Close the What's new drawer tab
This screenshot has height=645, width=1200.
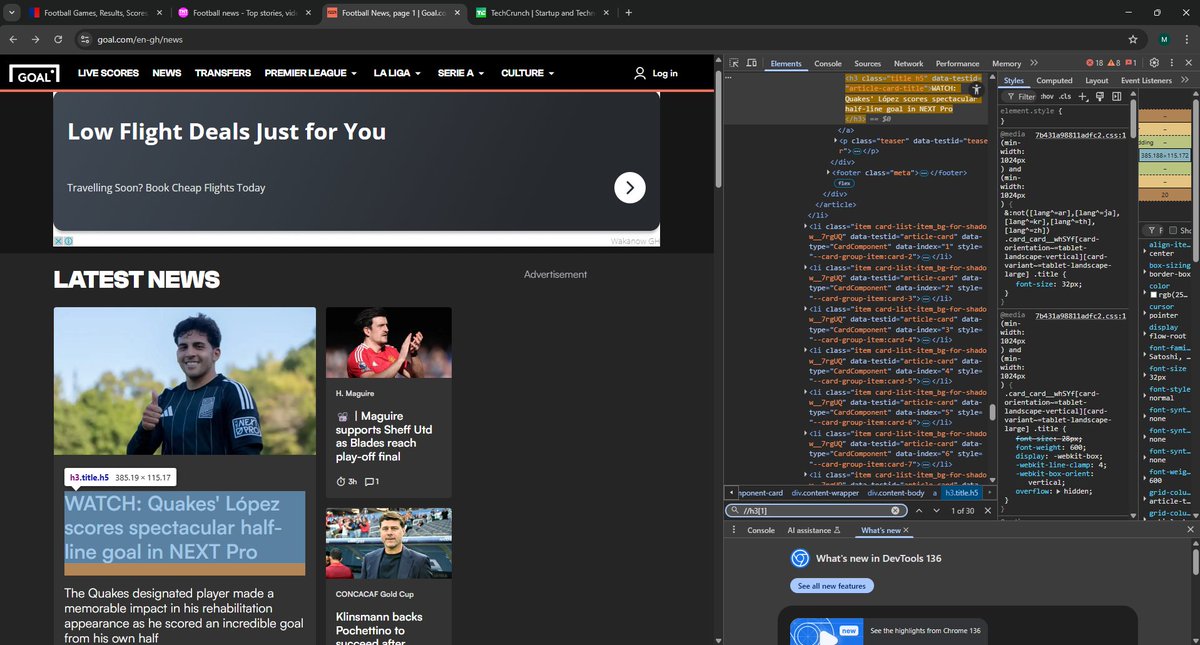906,530
